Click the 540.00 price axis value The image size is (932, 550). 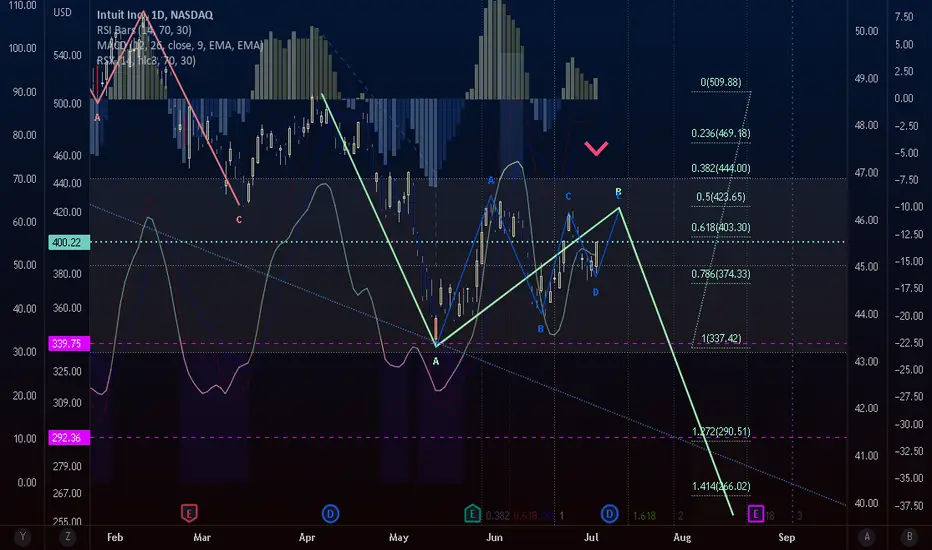(67, 55)
